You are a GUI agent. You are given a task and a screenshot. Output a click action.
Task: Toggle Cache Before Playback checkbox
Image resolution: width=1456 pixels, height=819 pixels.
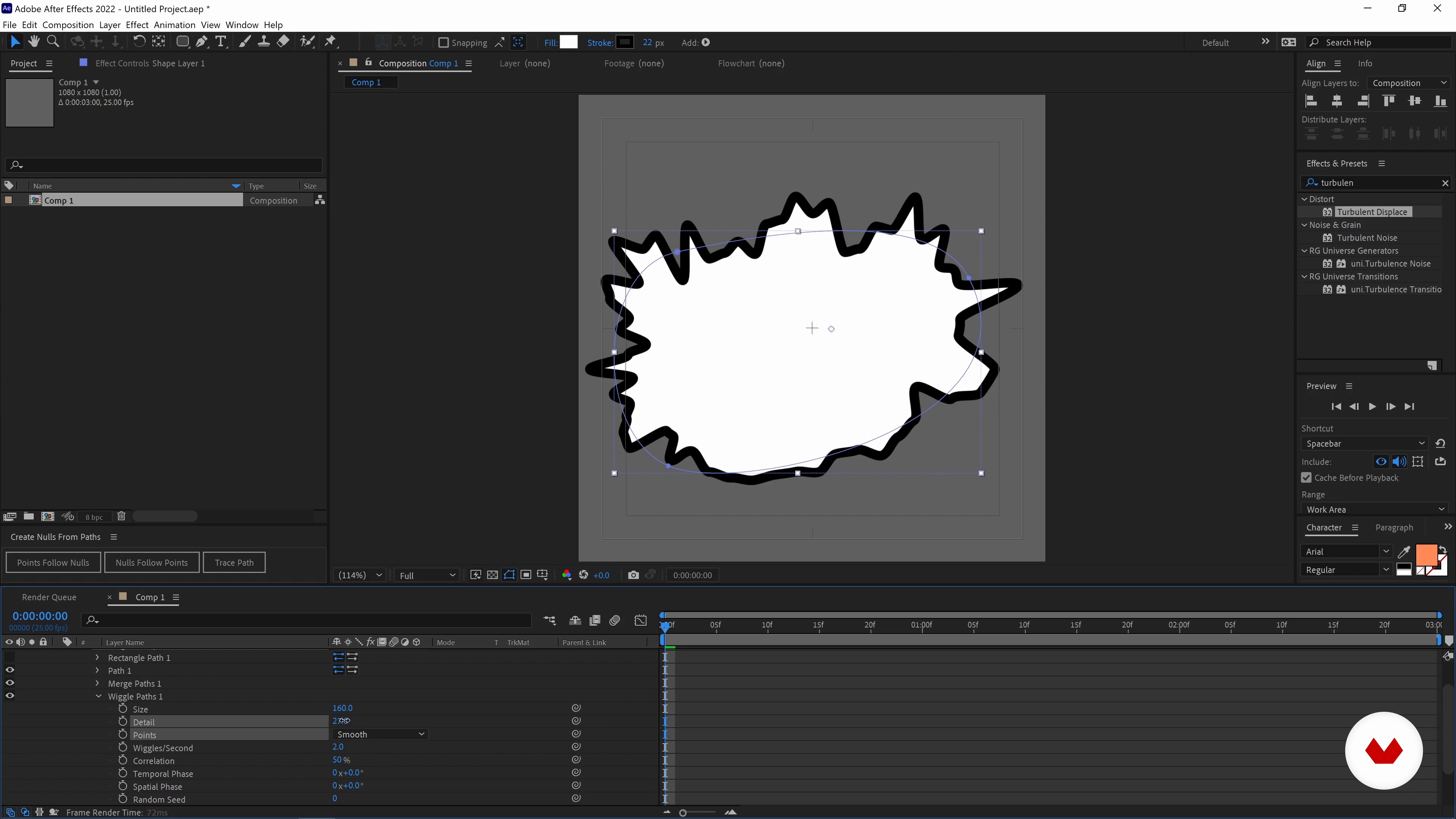pyautogui.click(x=1306, y=478)
